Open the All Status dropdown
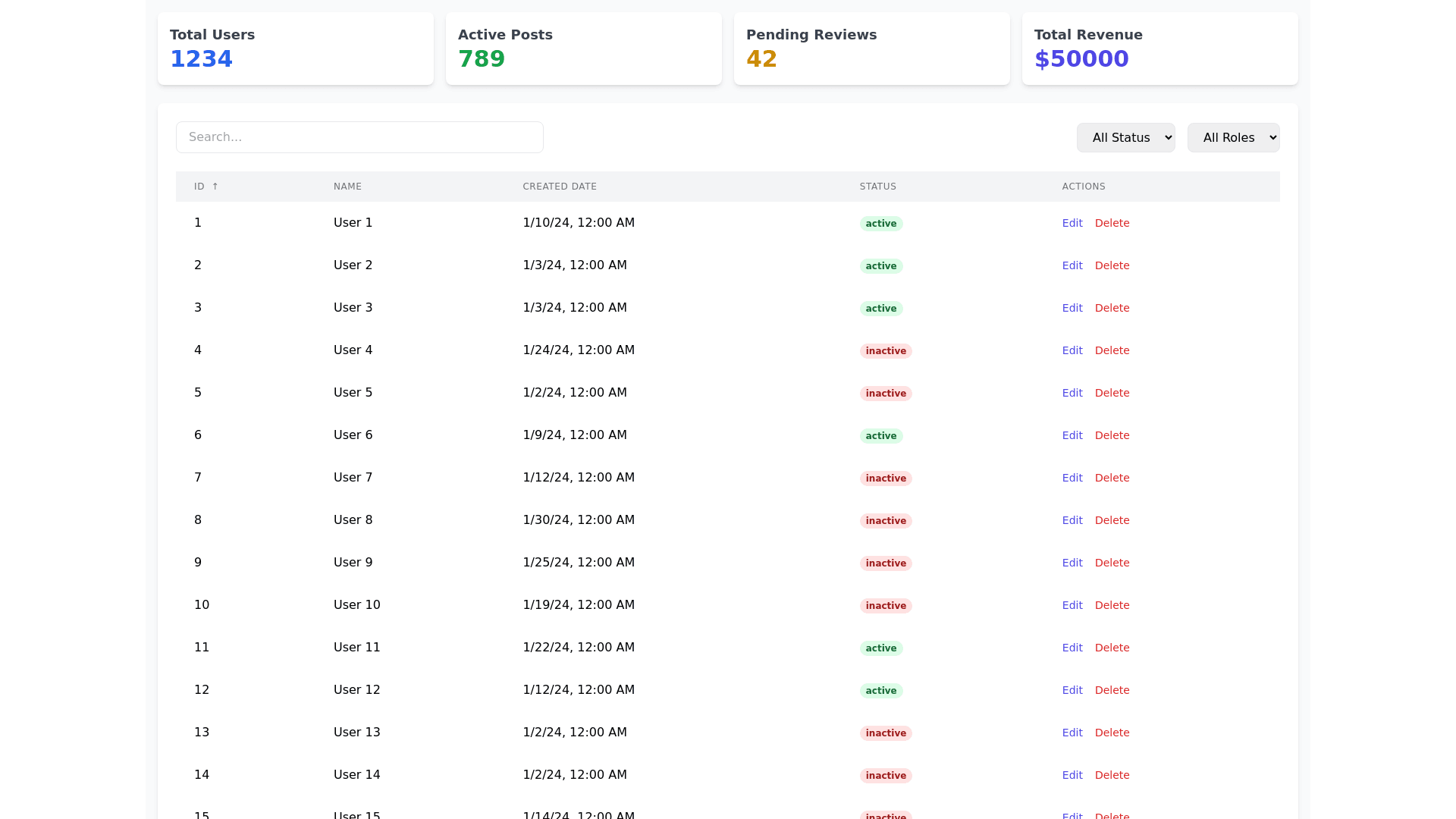This screenshot has height=819, width=1456. (1125, 137)
